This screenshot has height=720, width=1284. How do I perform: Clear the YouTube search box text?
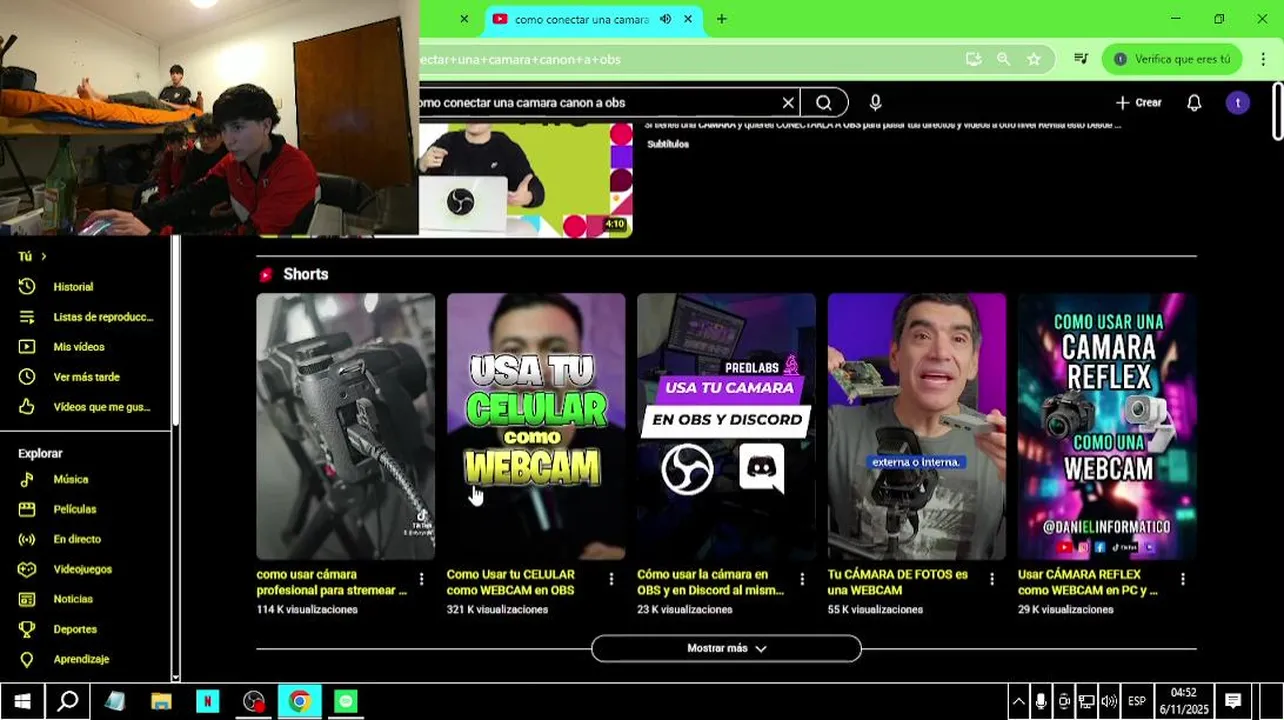[x=788, y=103]
